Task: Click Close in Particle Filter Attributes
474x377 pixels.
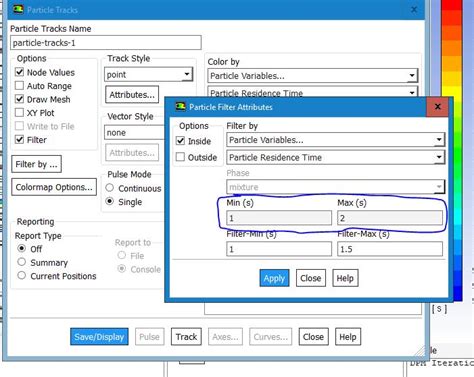Action: coord(310,278)
